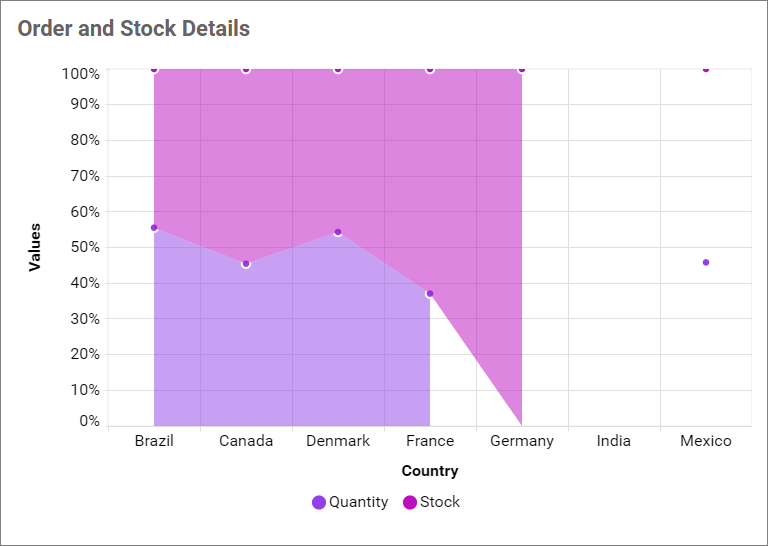Click the Germany axis label
Viewport: 768px width, 546px height.
click(522, 441)
